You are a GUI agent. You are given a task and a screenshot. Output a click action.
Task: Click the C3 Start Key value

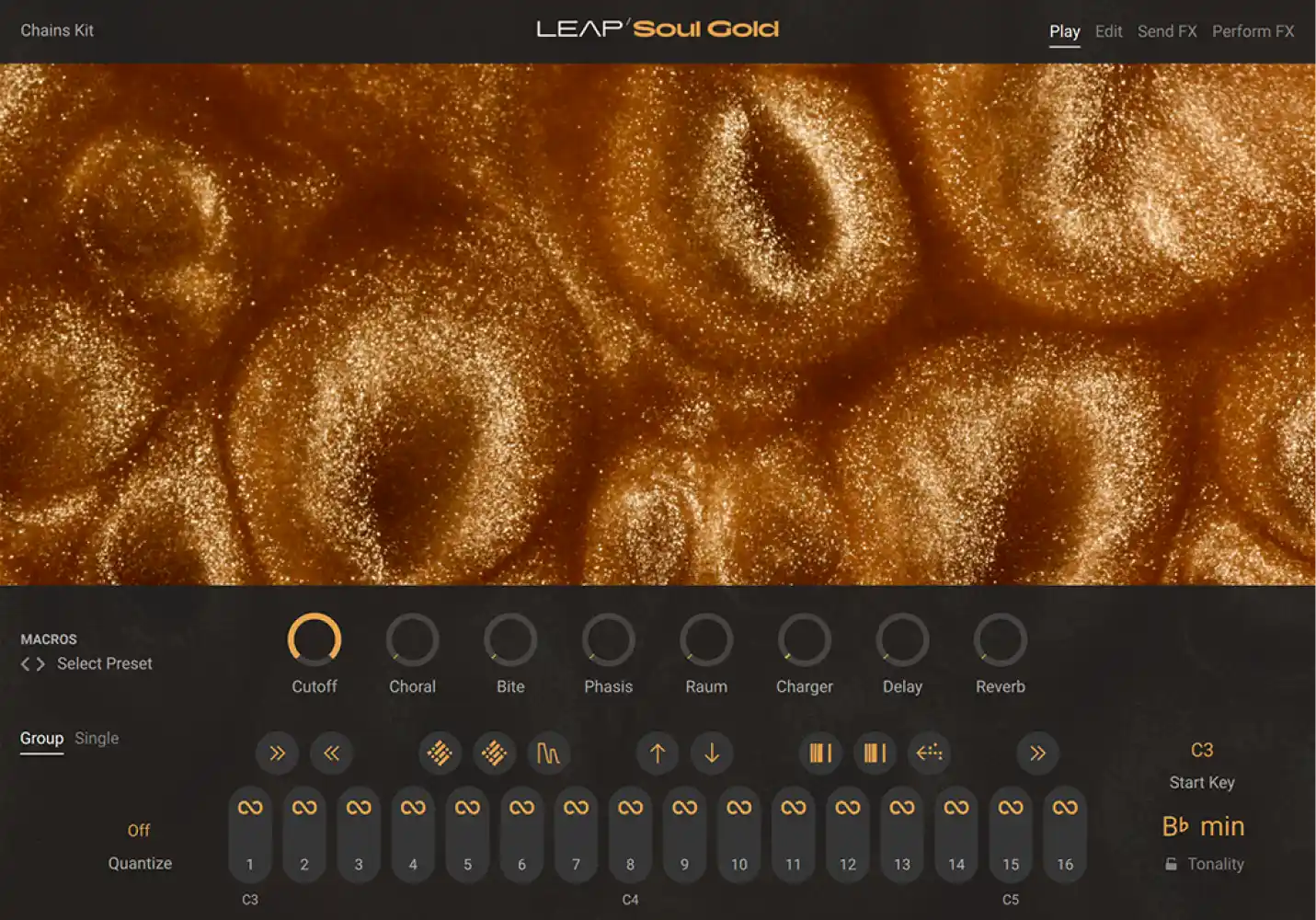1201,752
